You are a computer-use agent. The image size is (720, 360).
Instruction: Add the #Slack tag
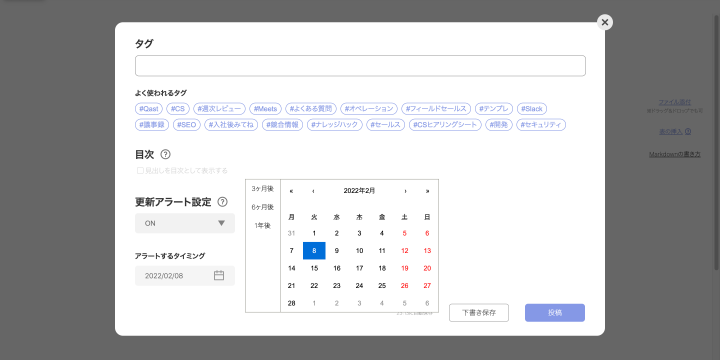532,109
